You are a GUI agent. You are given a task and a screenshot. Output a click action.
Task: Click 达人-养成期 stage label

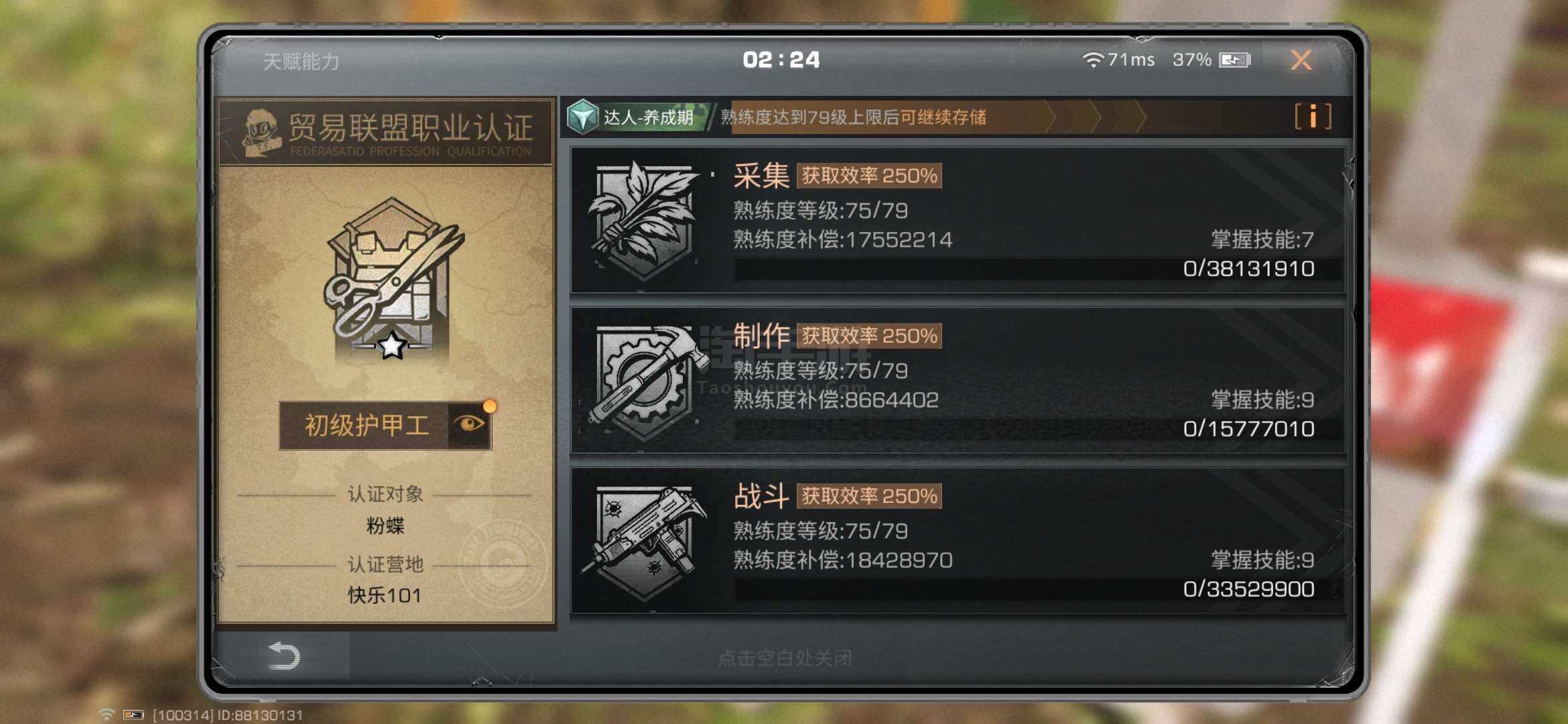click(648, 118)
